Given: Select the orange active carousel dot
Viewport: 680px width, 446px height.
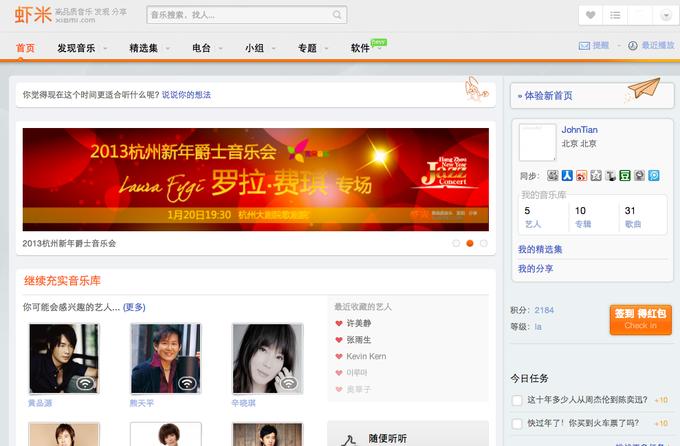Looking at the screenshot, I should 470,243.
